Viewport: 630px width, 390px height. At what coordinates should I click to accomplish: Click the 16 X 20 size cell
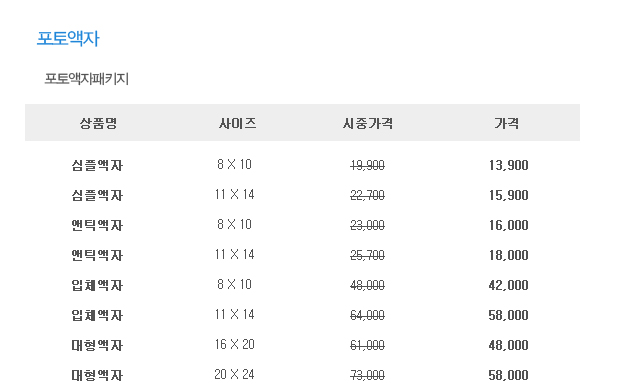235,344
